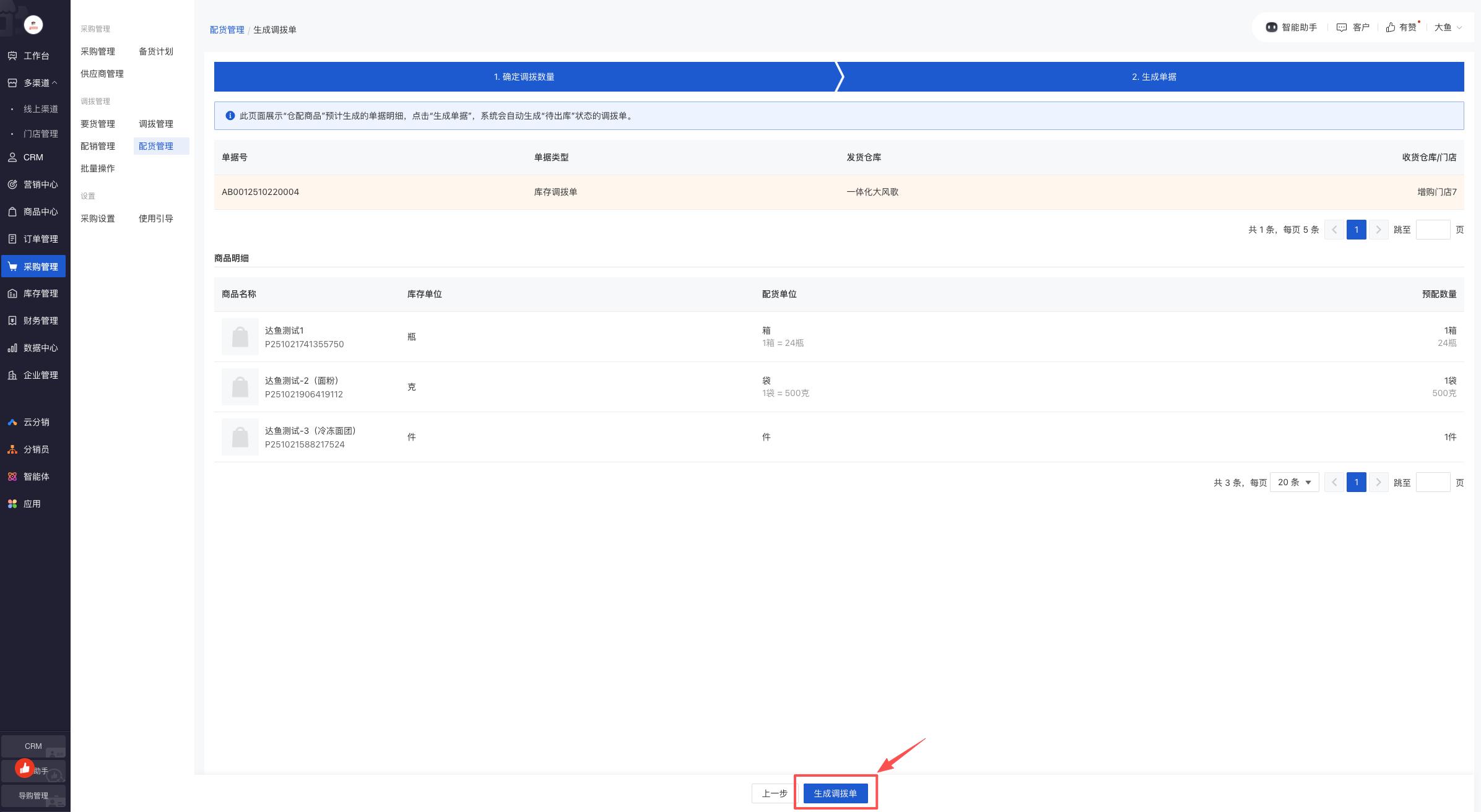The width and height of the screenshot is (1481, 812).
Task: Open 供应商管理 submenu item
Action: click(102, 74)
